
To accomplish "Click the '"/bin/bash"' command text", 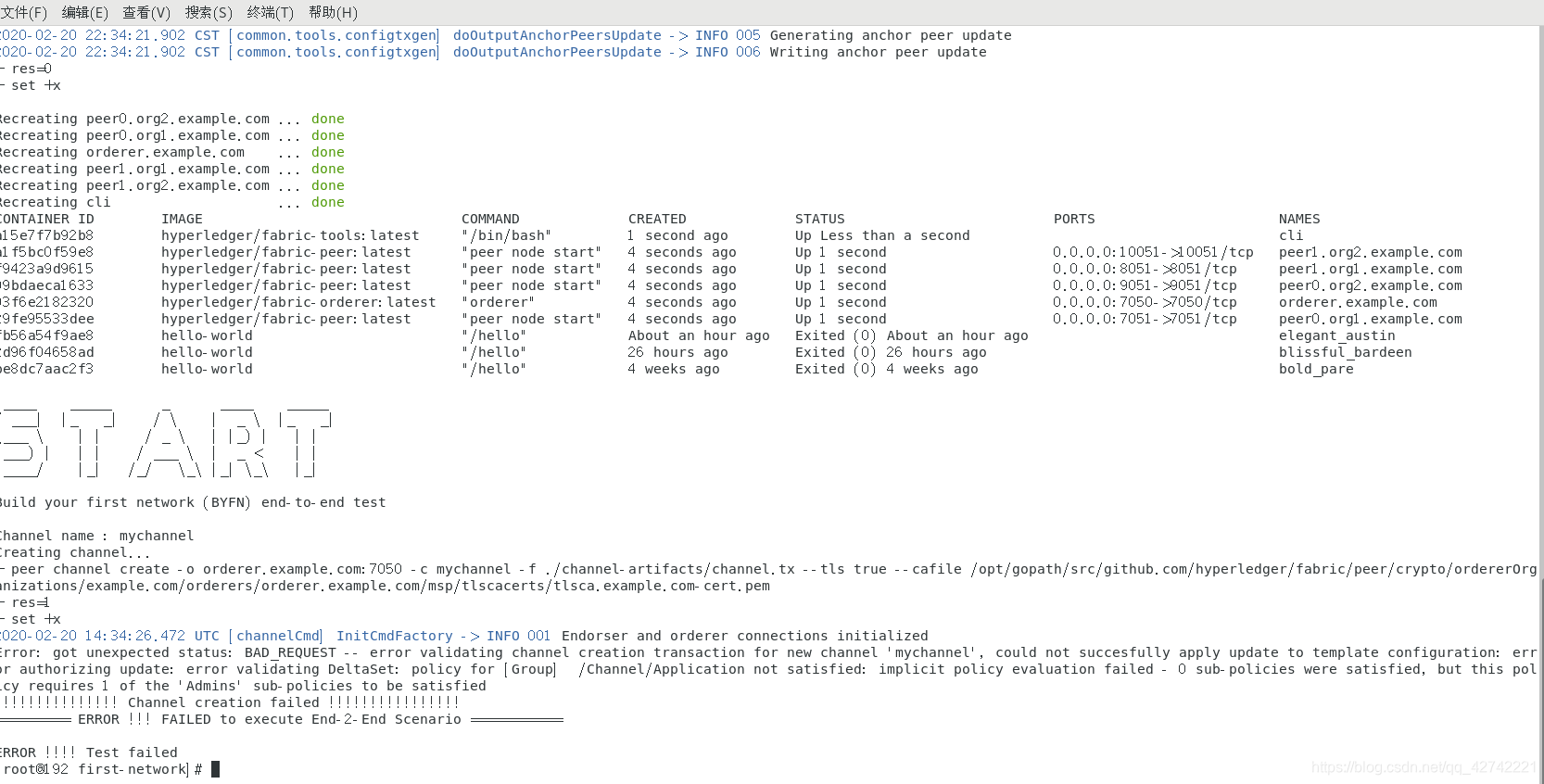I will pos(506,235).
